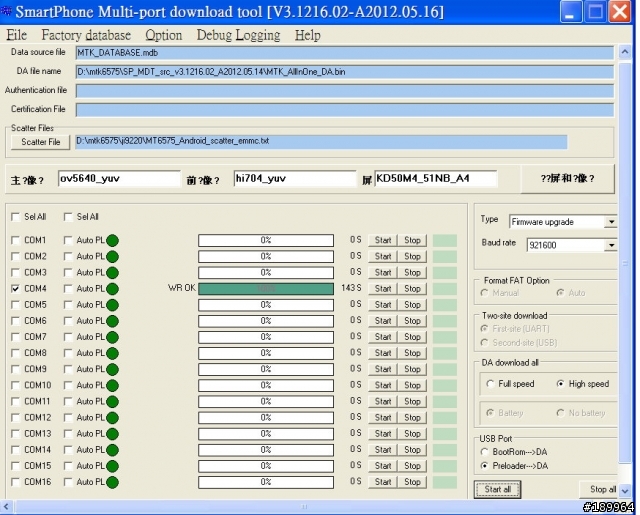Click the green status light for COM1
The width and height of the screenshot is (640, 515).
pyautogui.click(x=112, y=240)
